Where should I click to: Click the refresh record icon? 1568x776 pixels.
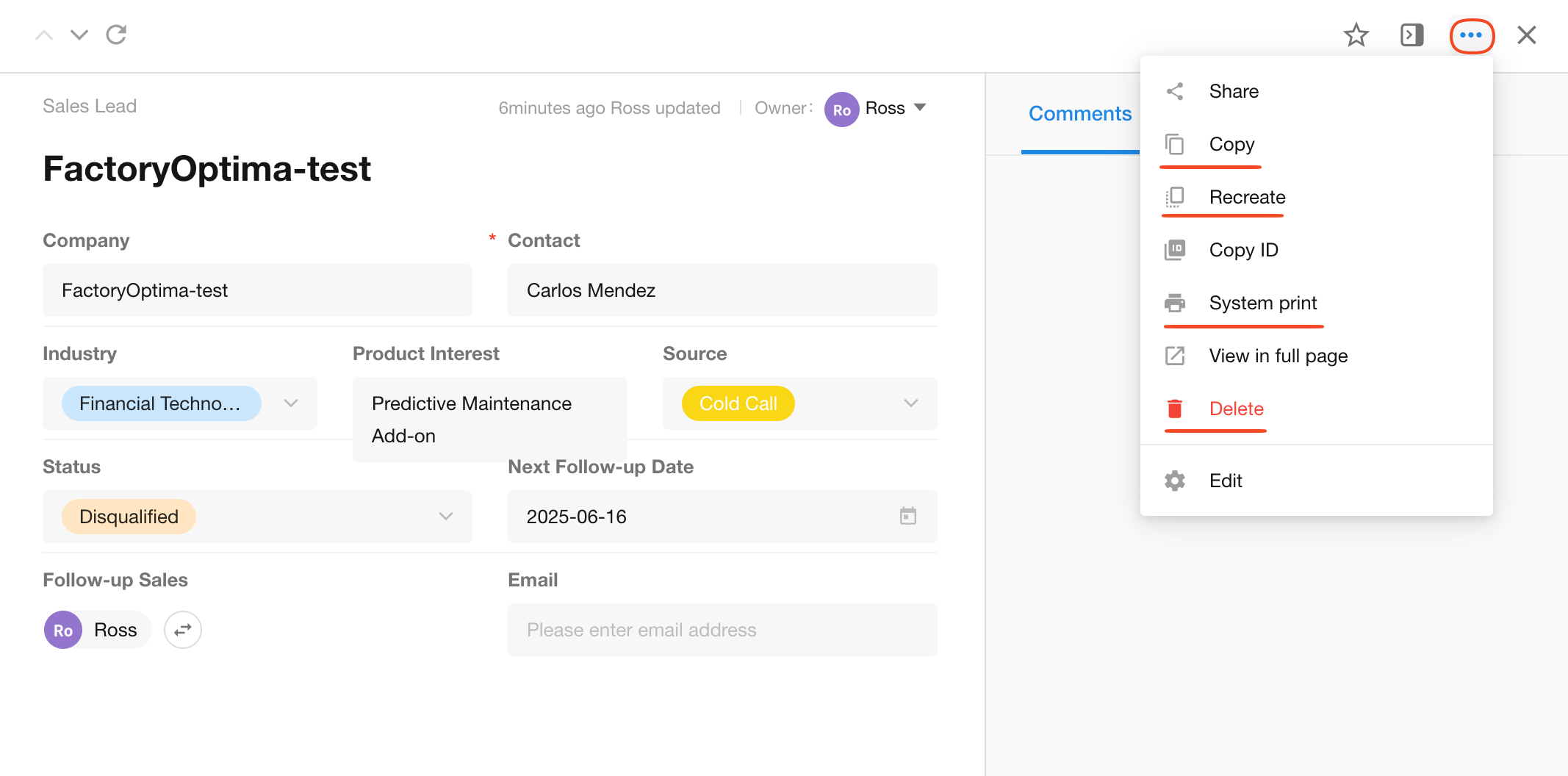(116, 35)
